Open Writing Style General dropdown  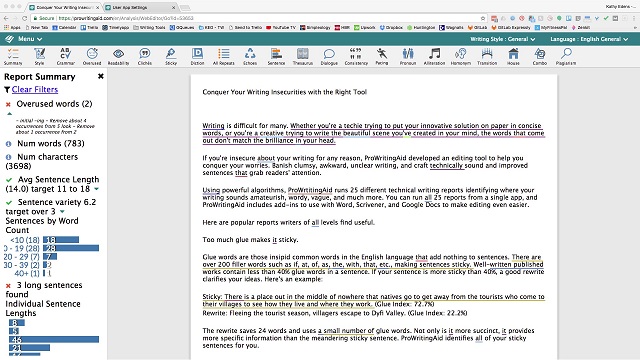pyautogui.click(x=502, y=39)
